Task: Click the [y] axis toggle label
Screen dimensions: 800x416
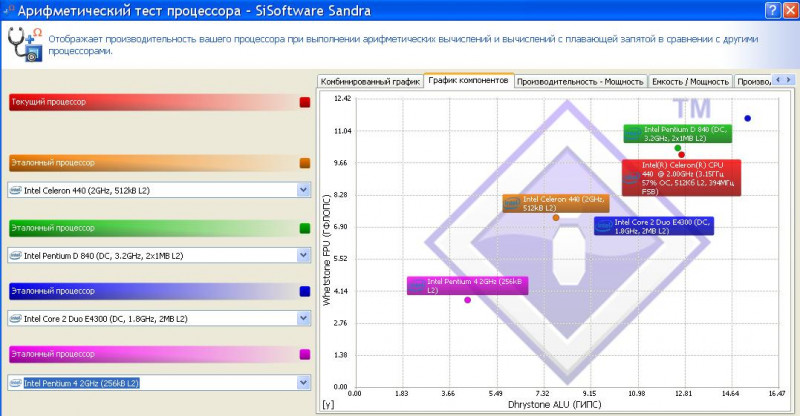Action: tap(328, 405)
